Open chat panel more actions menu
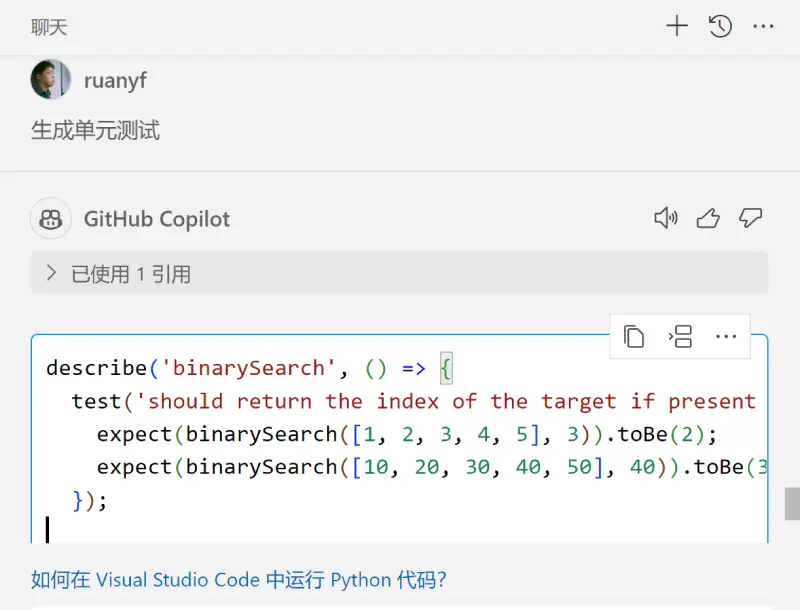 (763, 26)
